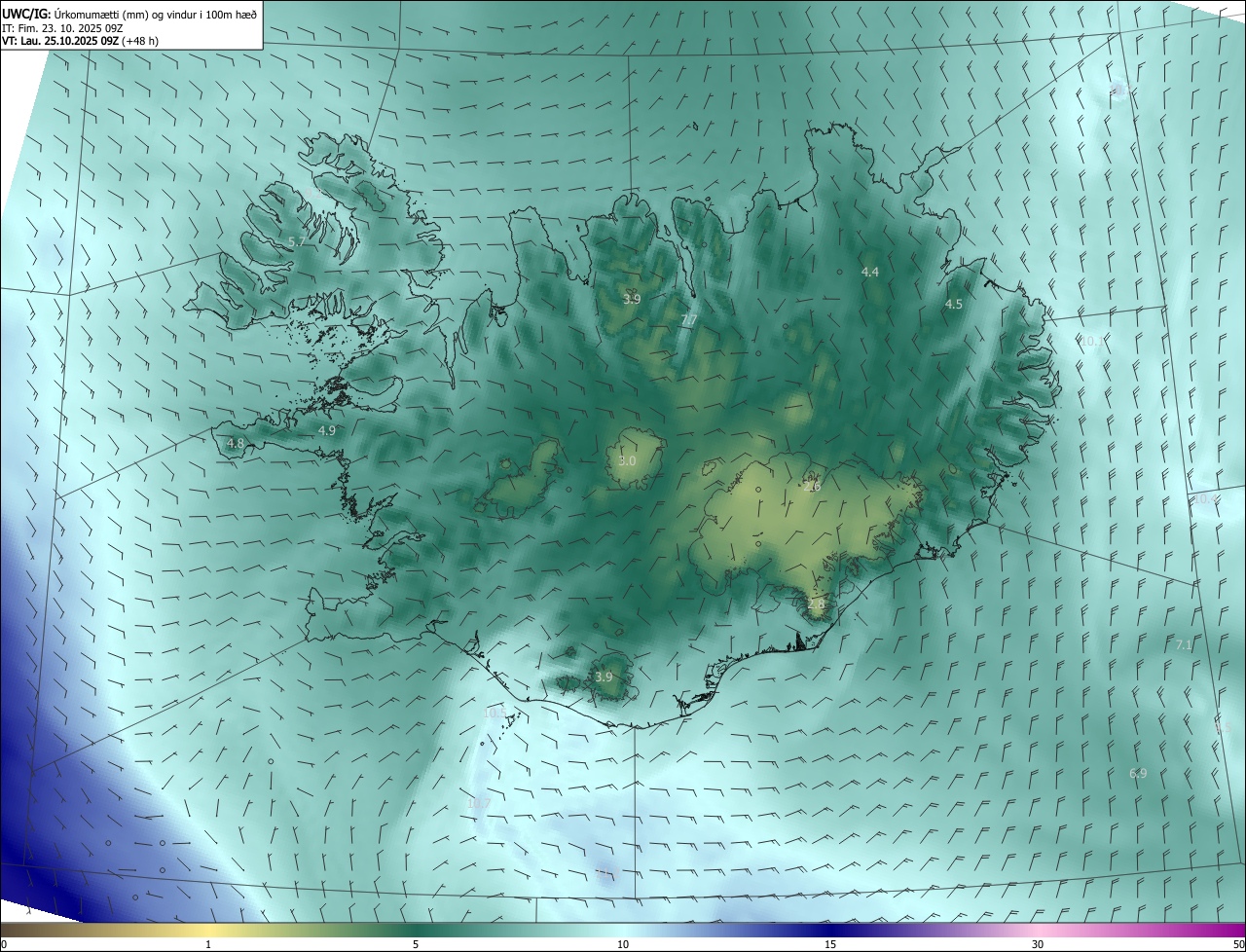Click the 50 tick on the color scale

pos(1238,944)
